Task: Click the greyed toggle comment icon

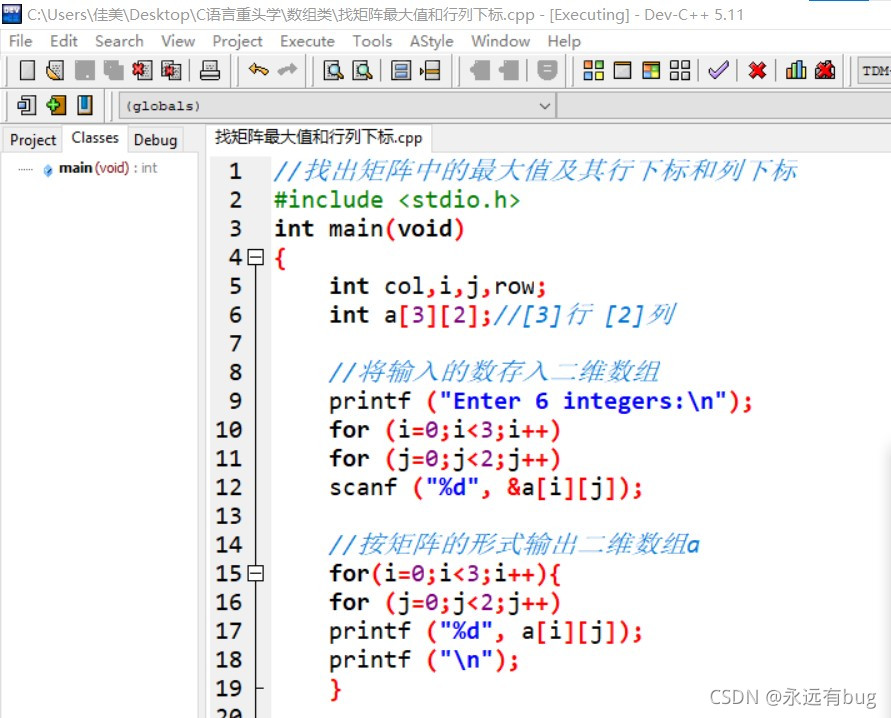Action: click(x=547, y=70)
